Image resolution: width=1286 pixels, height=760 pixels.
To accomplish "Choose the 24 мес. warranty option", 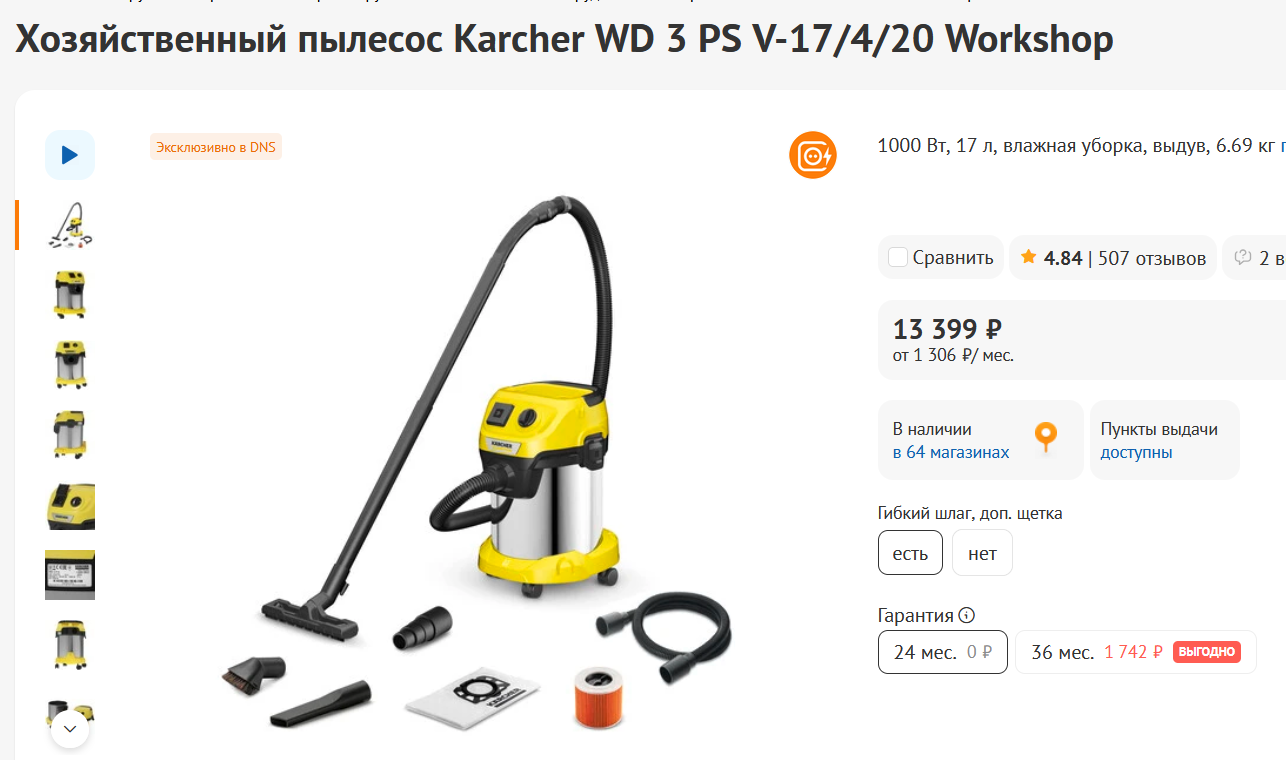I will pos(943,652).
